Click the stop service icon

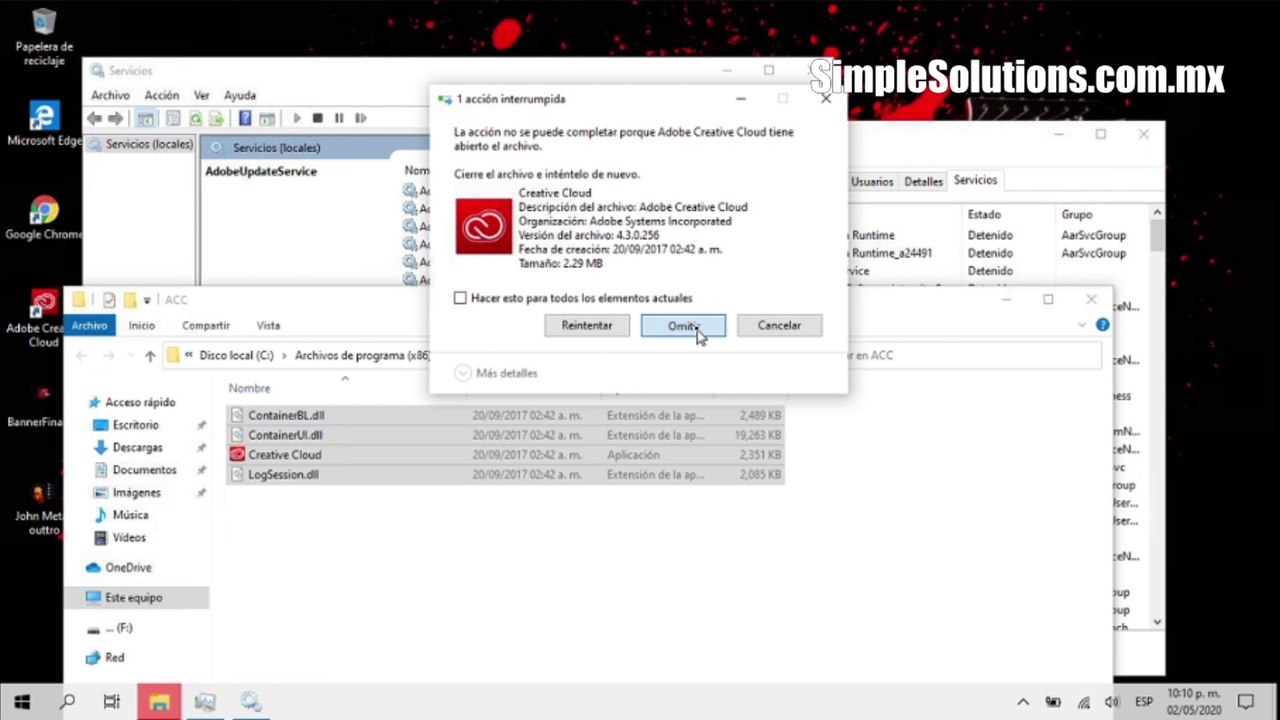tap(317, 118)
